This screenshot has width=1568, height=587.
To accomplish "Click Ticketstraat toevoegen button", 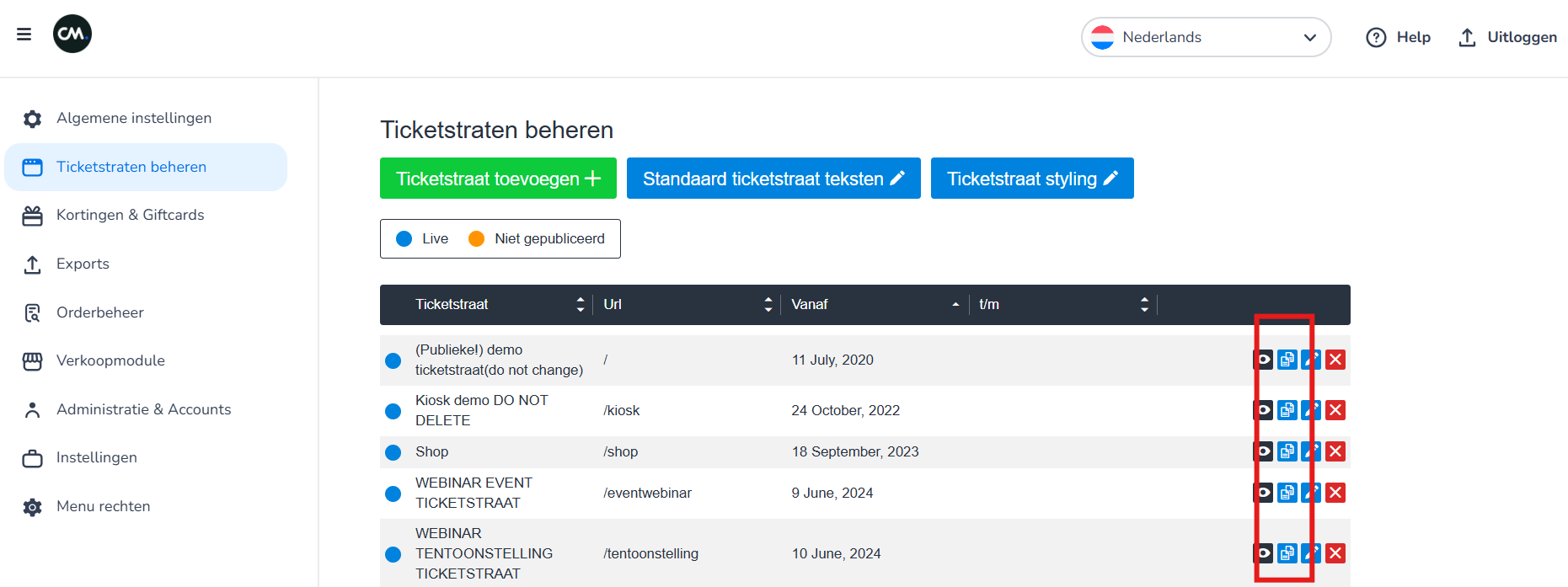I will (498, 179).
